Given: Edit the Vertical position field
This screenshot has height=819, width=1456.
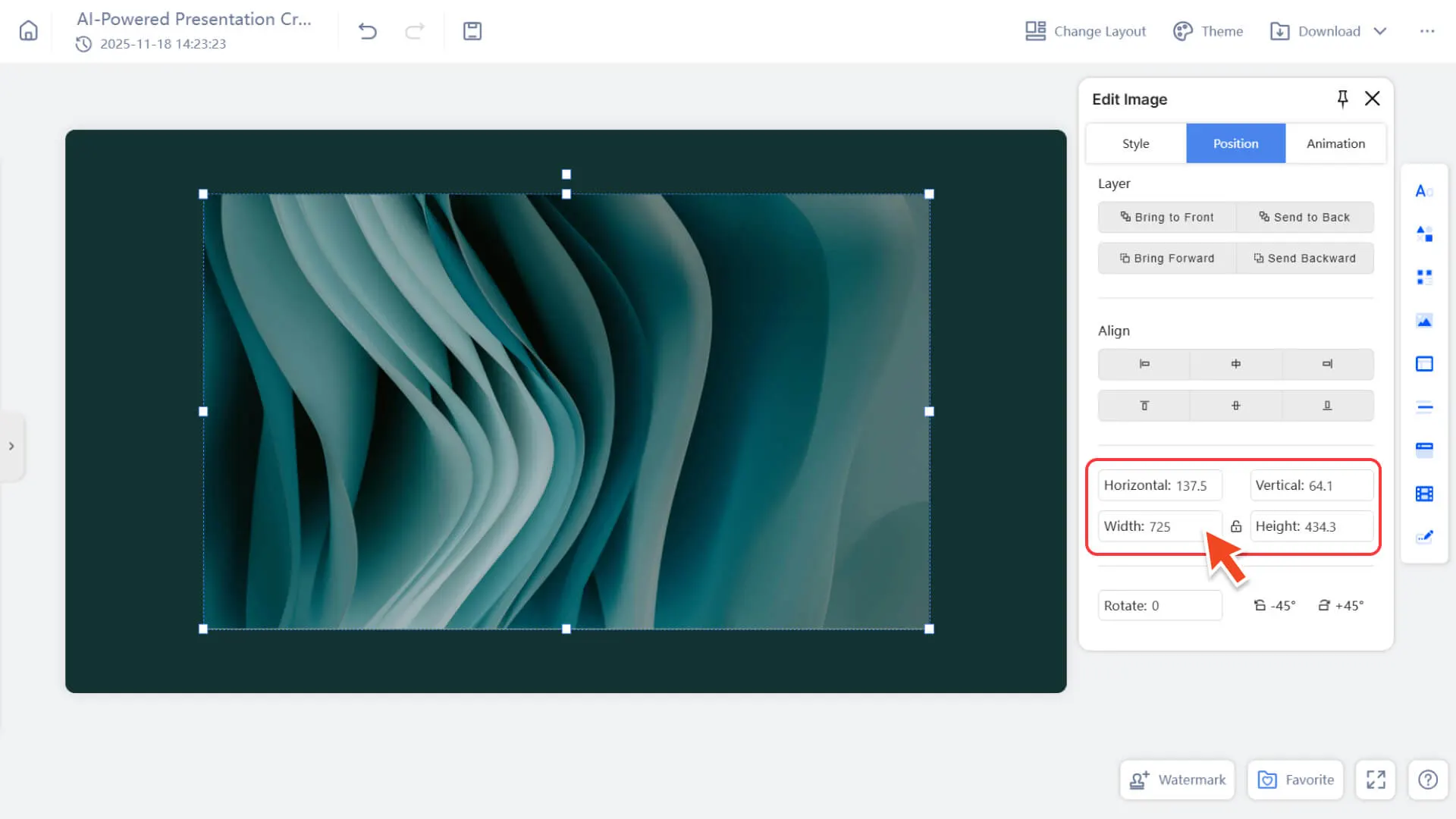Looking at the screenshot, I should [x=1312, y=485].
